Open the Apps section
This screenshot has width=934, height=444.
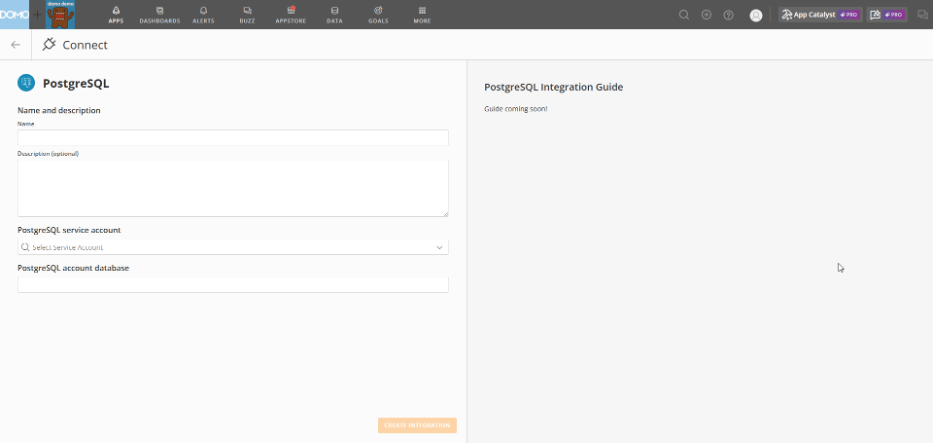[x=116, y=15]
